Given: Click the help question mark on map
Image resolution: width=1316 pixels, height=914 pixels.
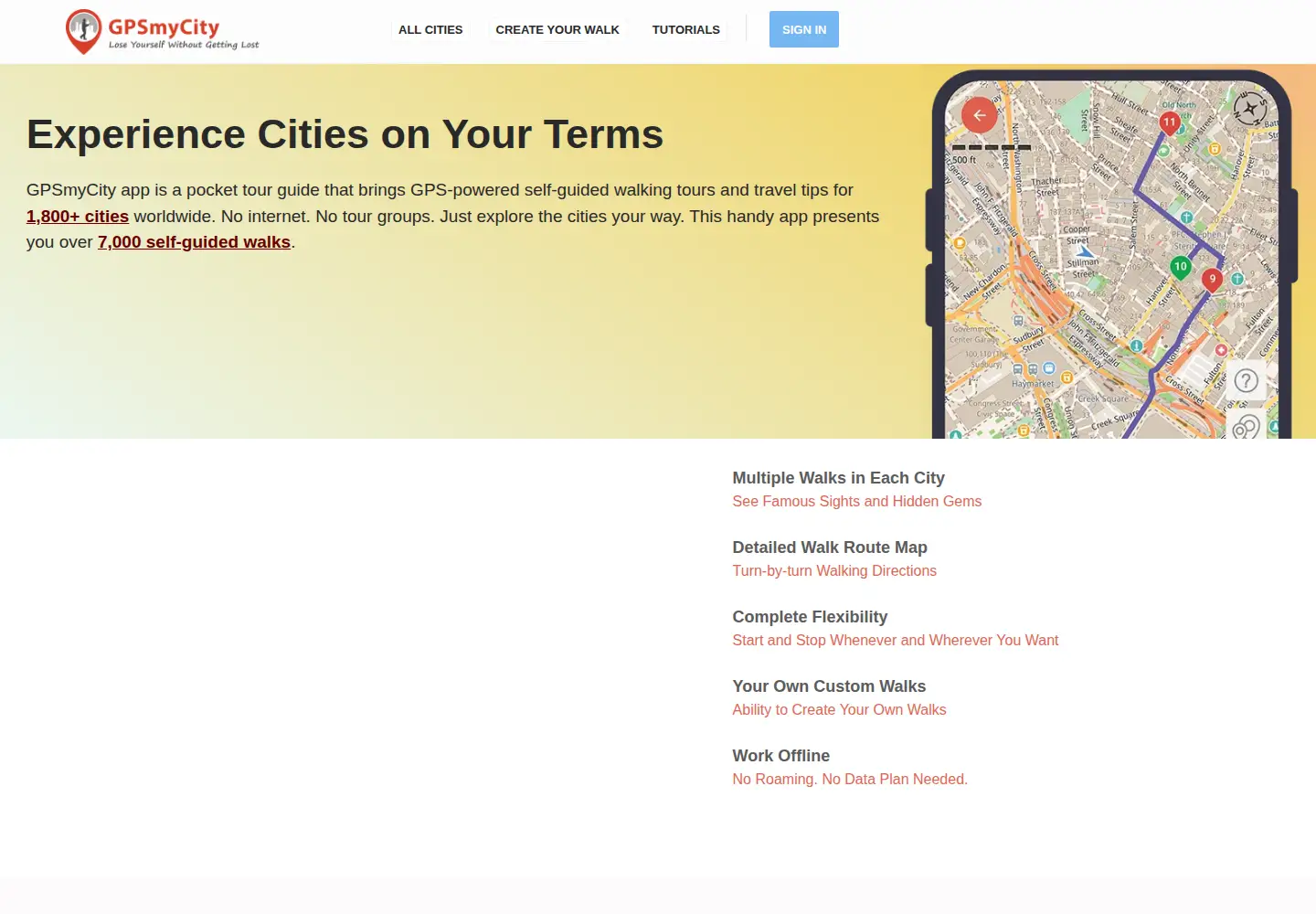Looking at the screenshot, I should (1247, 380).
